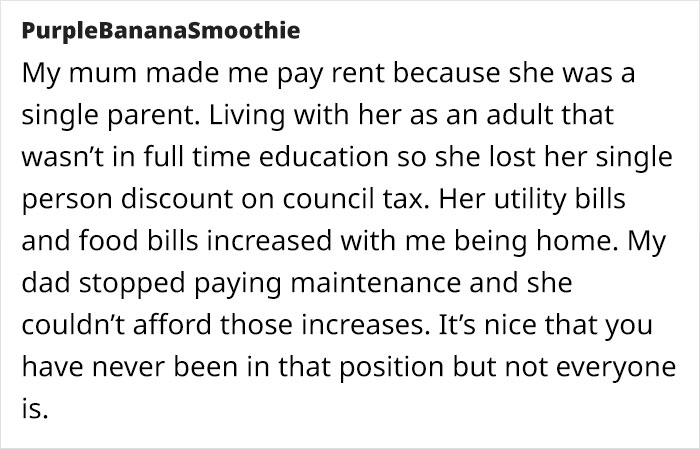Click the phrase 'stopped paying'

pos(161,283)
